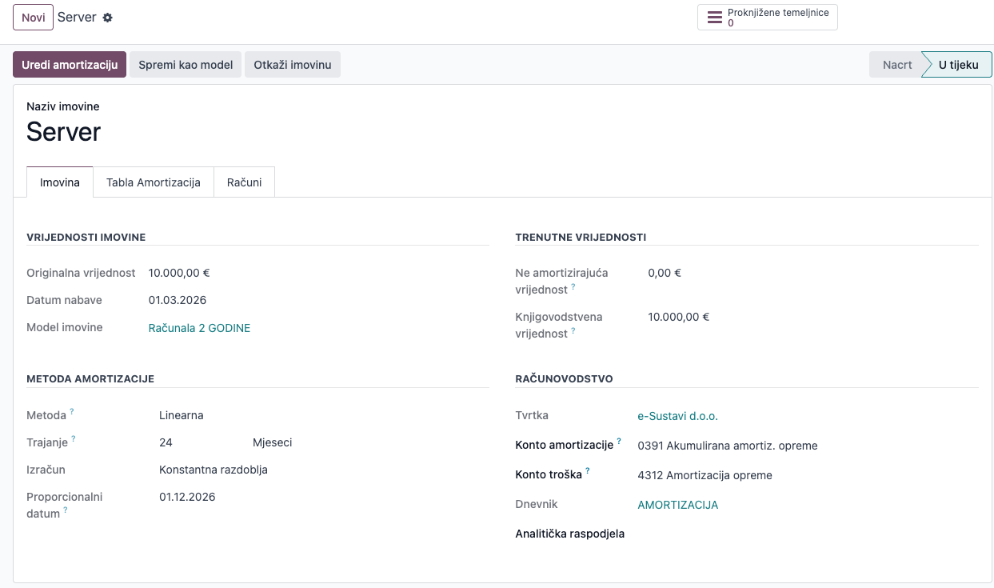This screenshot has width=994, height=588.
Task: Show help tooltip for Konto amortizacije
Action: pos(619,441)
